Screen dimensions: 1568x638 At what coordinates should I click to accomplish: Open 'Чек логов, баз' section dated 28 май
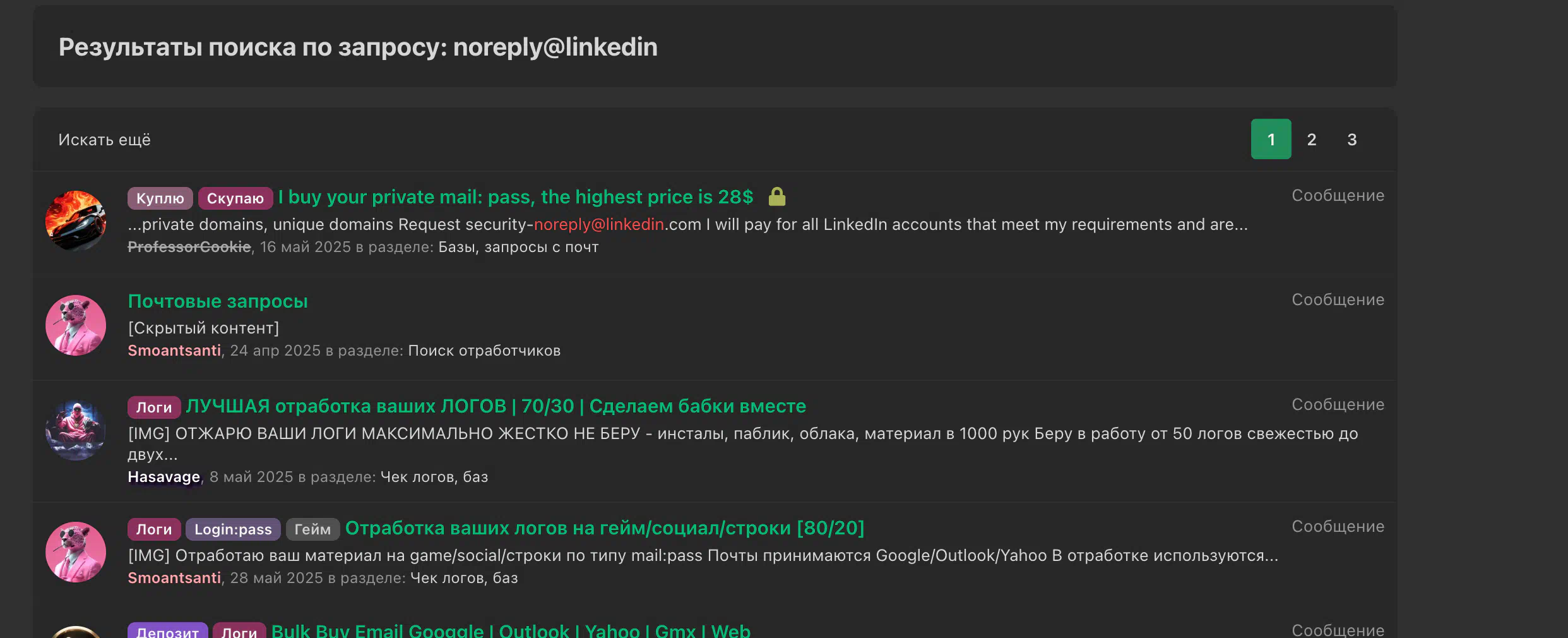click(464, 578)
